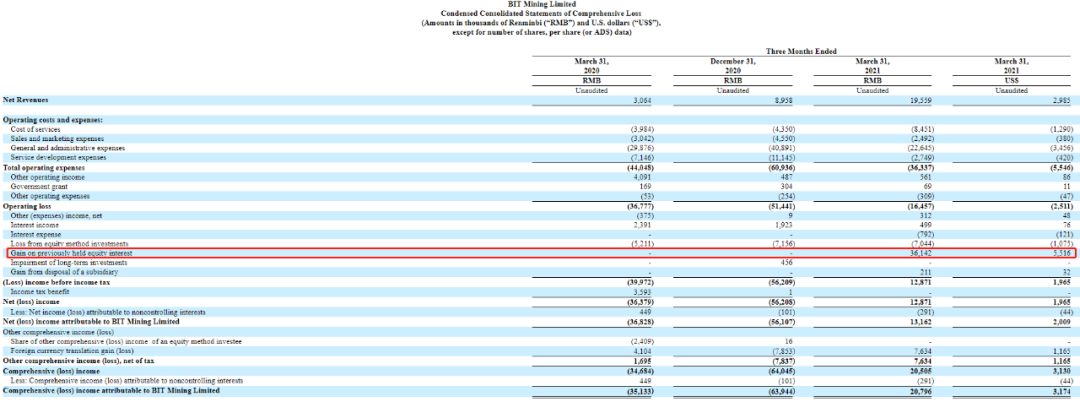Click the 'BIT Mining Limited' title at top
Viewport: 1080px width, 402px height.
coord(539,6)
